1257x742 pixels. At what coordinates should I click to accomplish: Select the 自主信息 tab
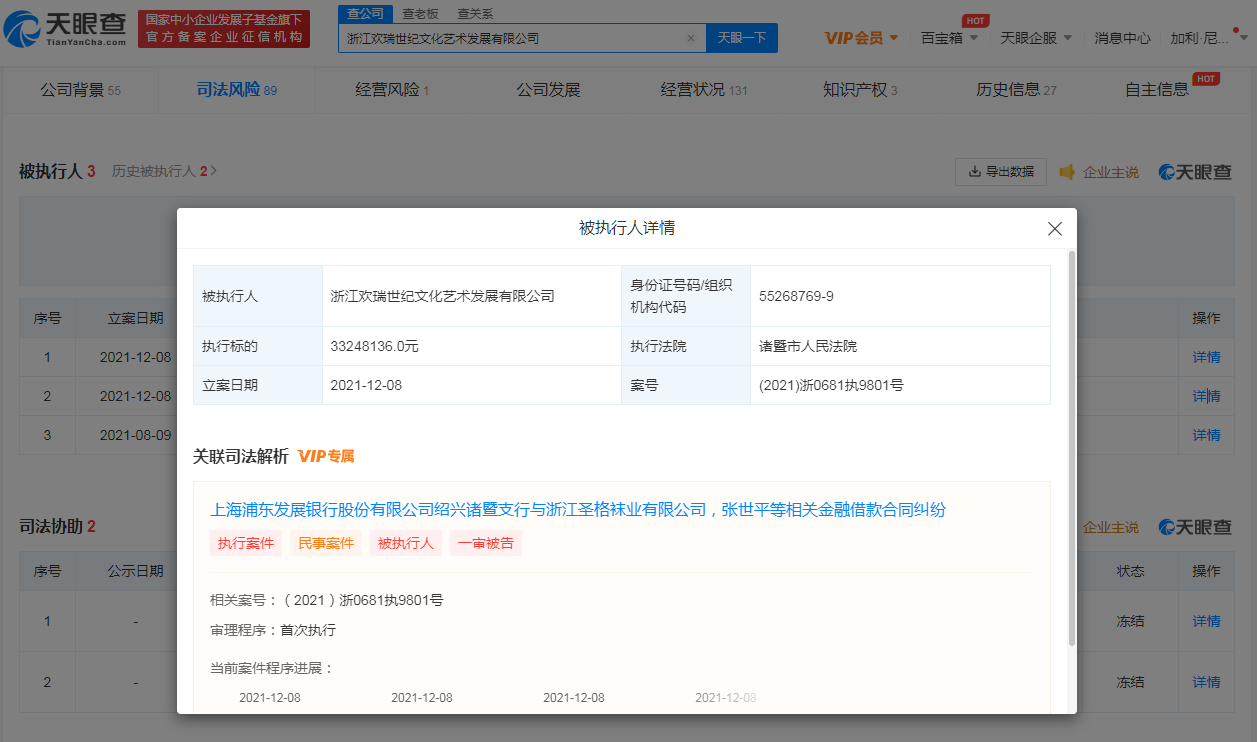click(x=1157, y=90)
